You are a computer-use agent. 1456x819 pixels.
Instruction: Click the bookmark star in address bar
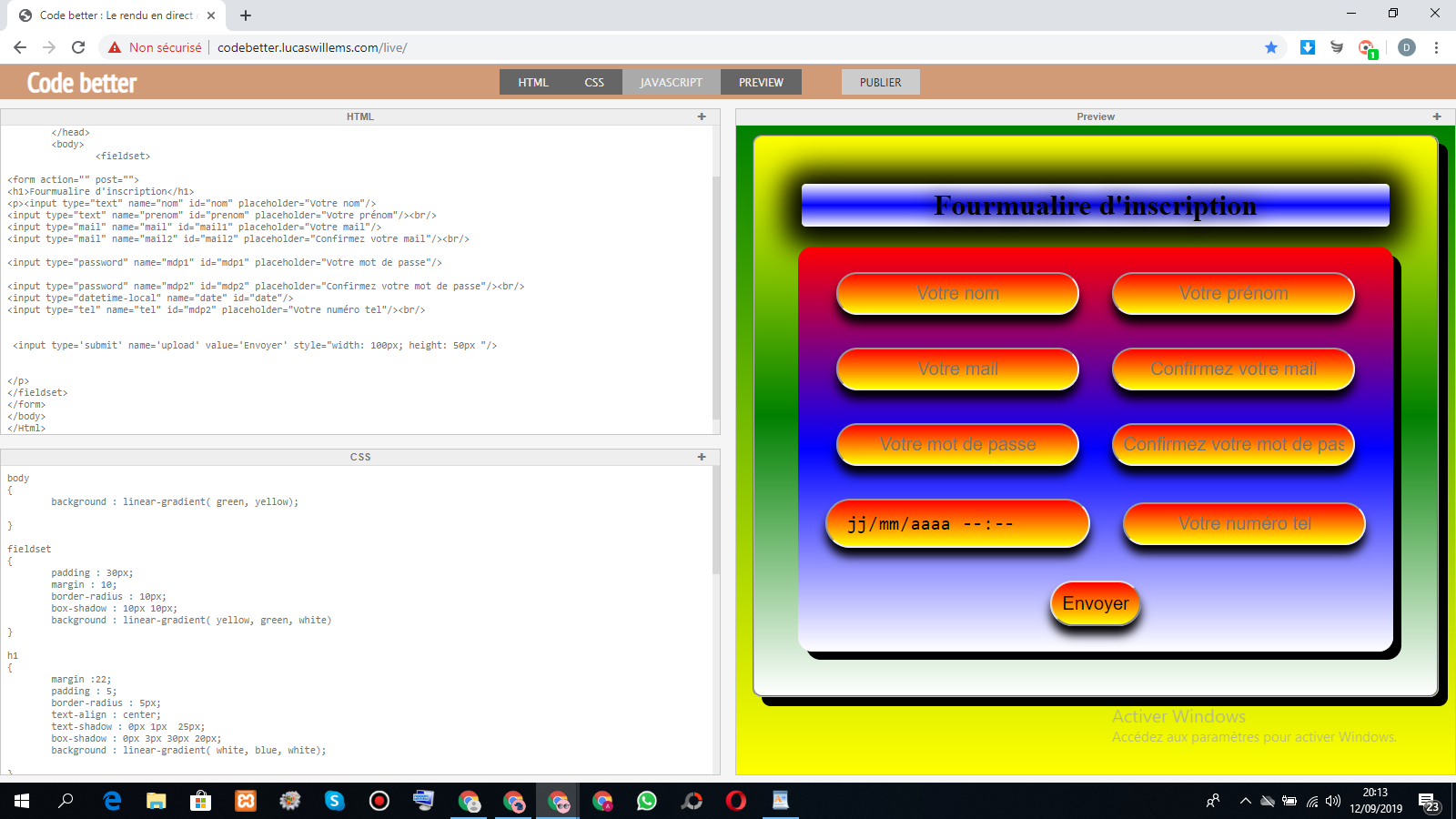click(x=1271, y=47)
